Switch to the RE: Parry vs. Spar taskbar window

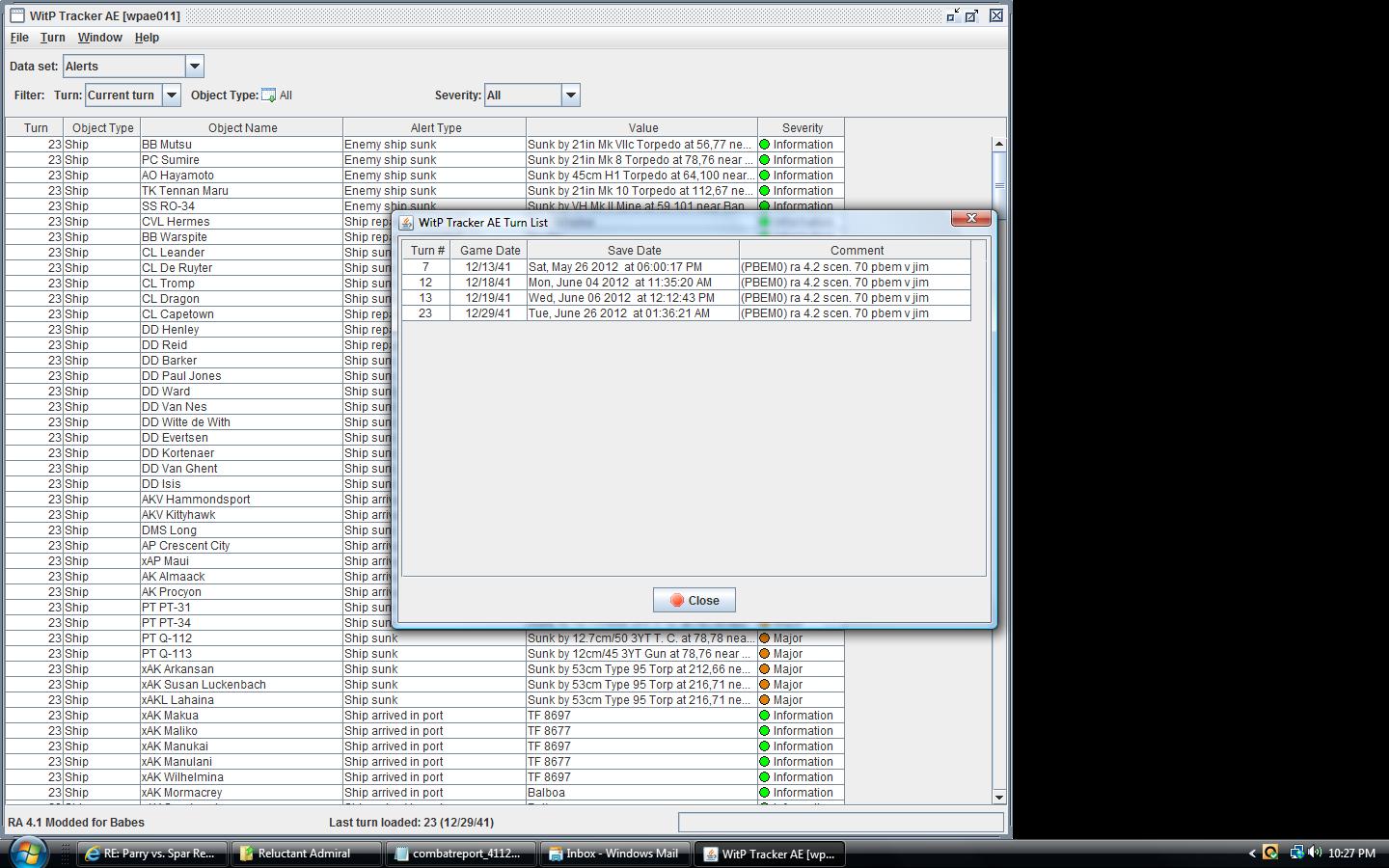(152, 854)
